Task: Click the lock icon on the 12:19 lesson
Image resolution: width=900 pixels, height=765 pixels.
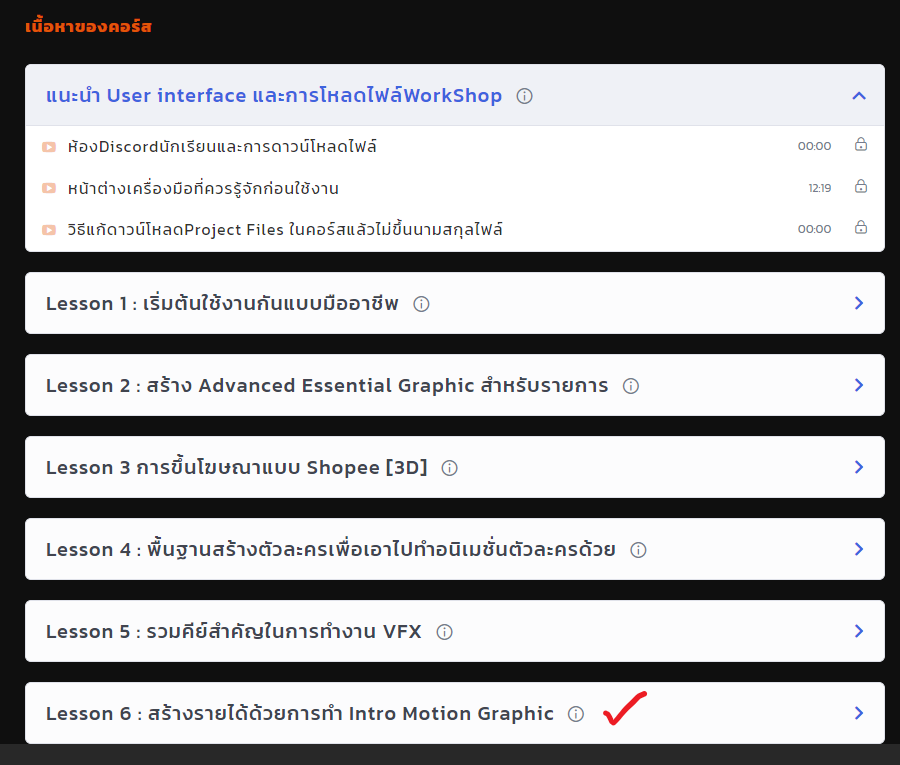Action: (860, 187)
